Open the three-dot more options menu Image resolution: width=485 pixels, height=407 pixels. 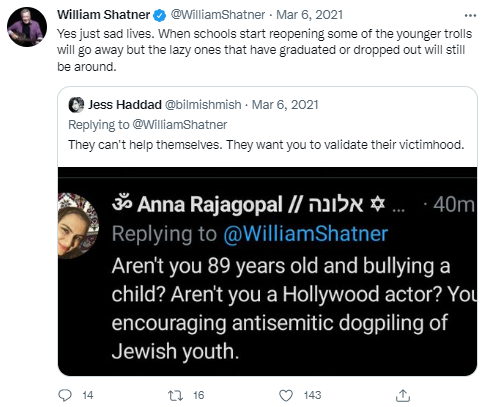(x=470, y=15)
